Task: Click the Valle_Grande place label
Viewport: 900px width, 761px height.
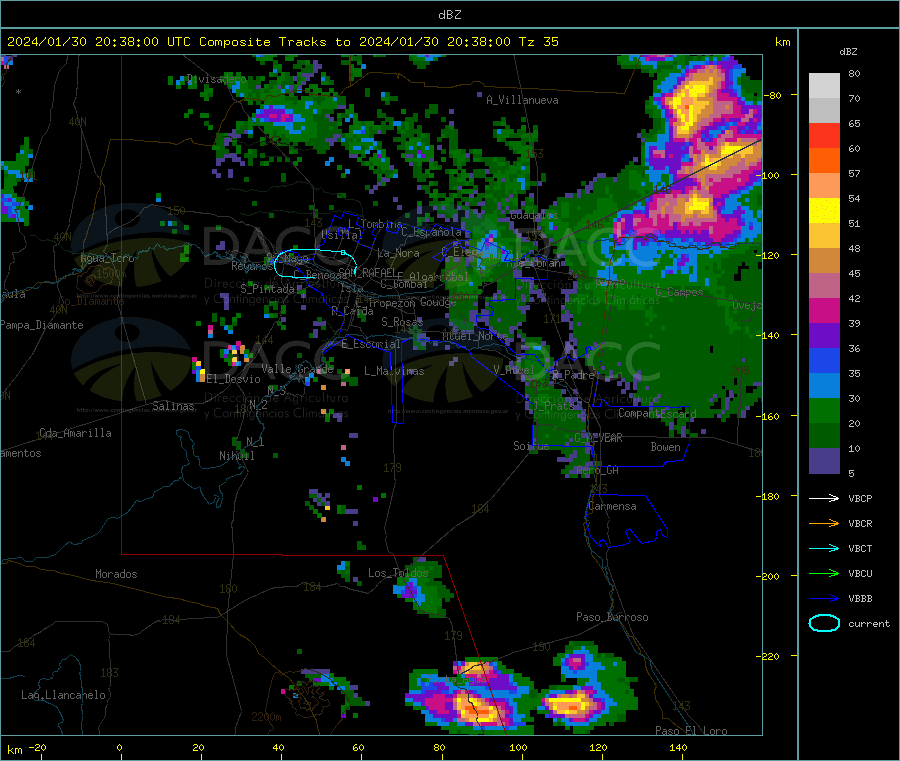Action: 297,369
